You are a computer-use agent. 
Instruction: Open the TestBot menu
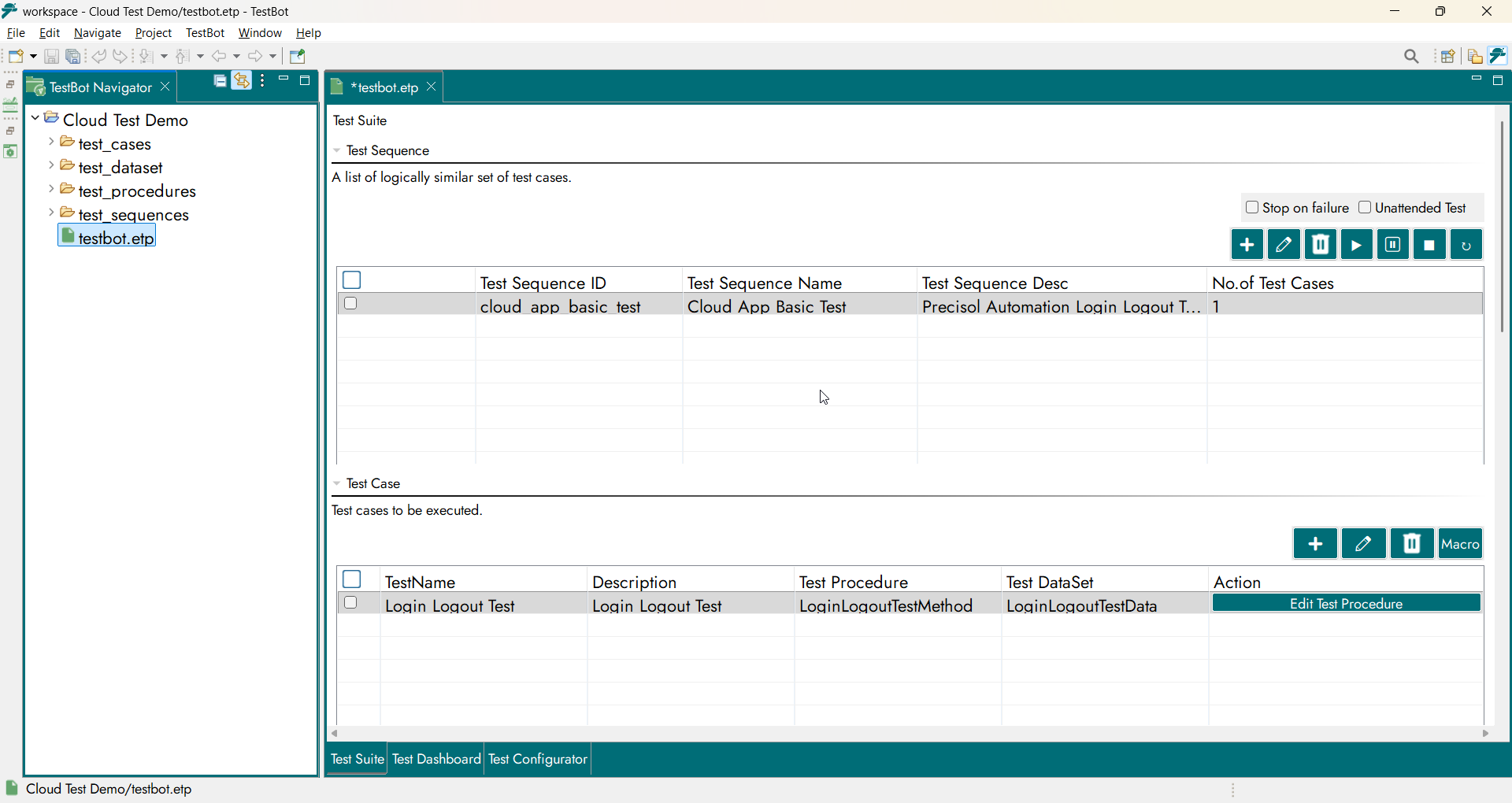click(x=205, y=33)
